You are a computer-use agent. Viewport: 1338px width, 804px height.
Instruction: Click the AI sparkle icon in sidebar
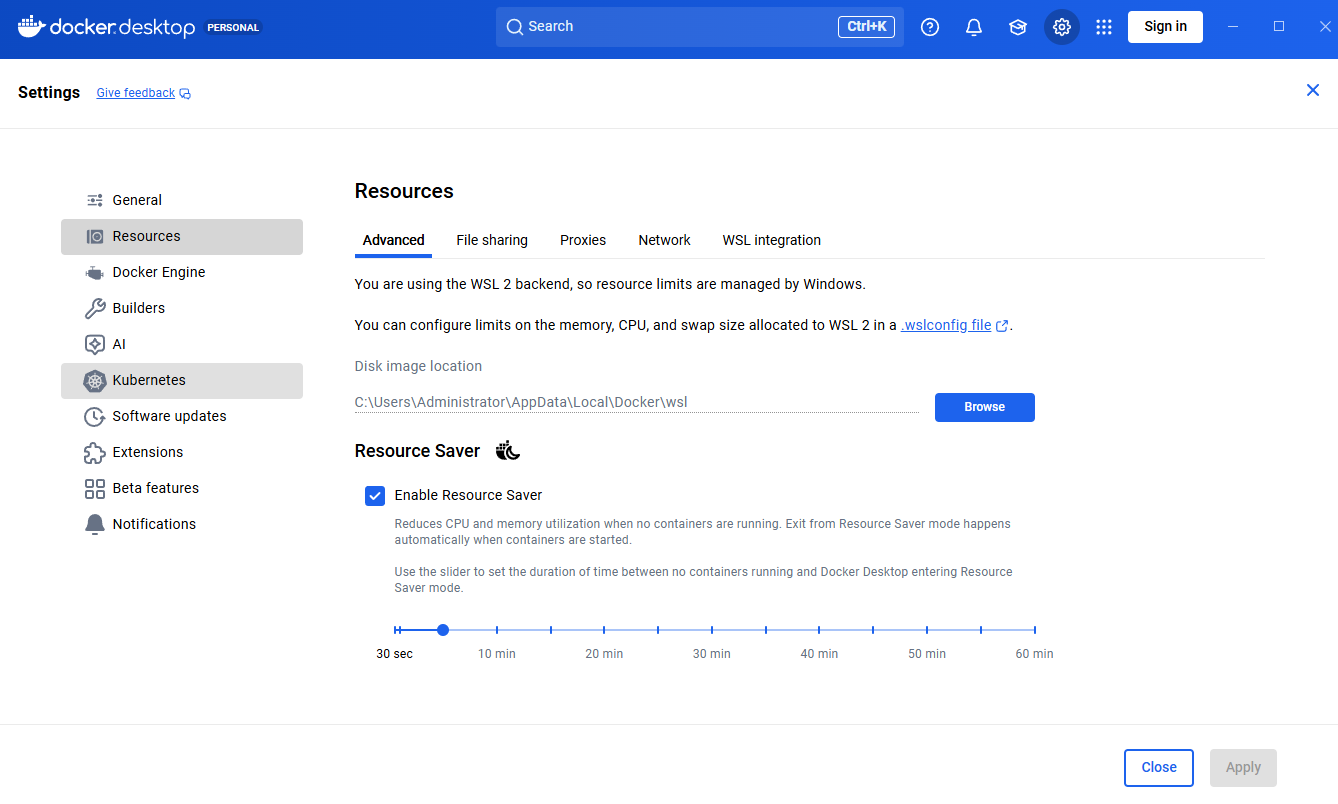click(95, 344)
